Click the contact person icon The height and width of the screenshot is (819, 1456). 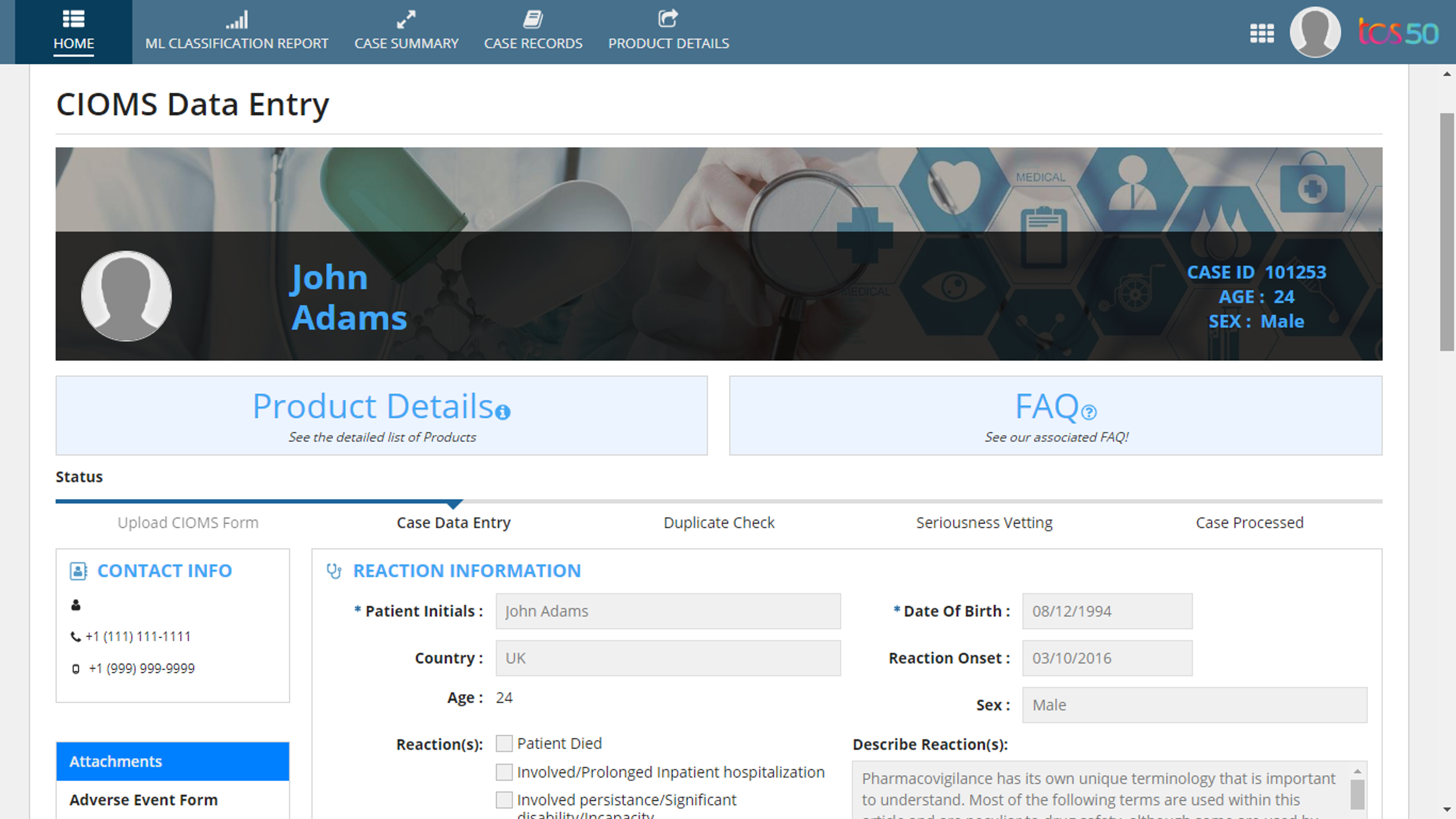[x=76, y=605]
